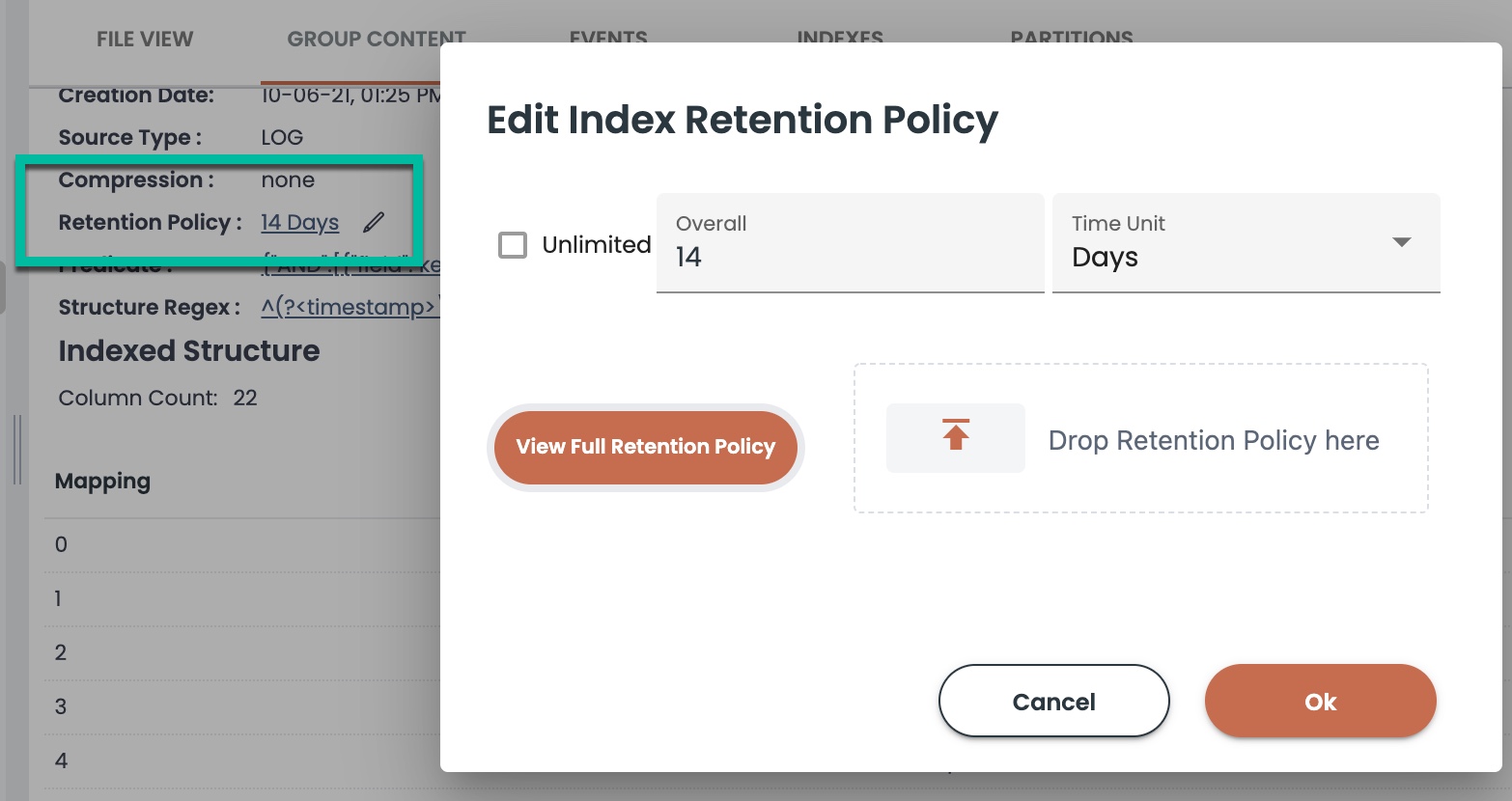Click the pencil edit icon beside Retention Policy
This screenshot has width=1512, height=801.
pos(374,223)
